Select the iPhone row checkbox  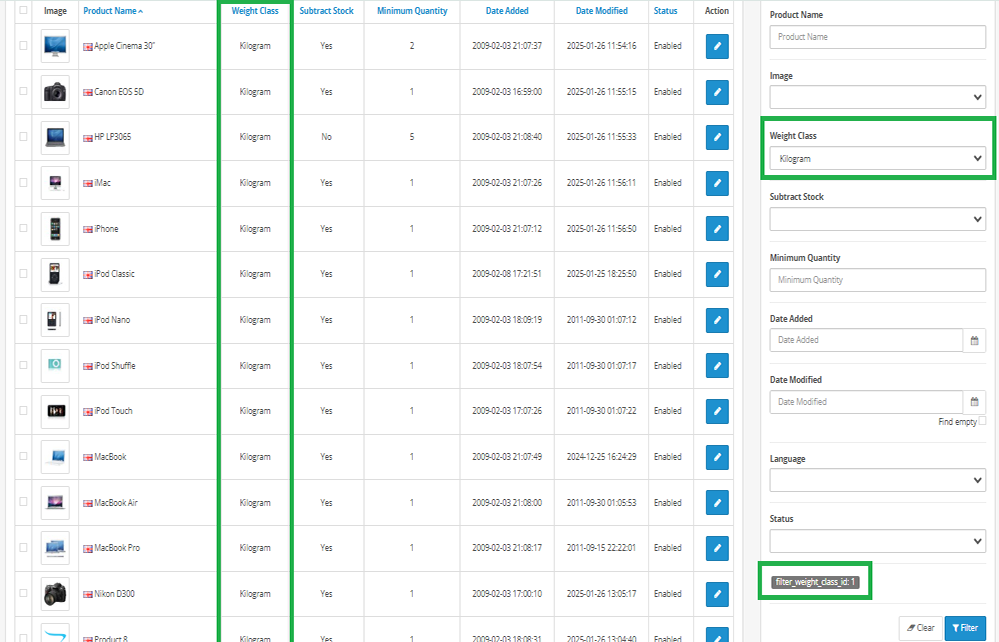click(x=24, y=228)
